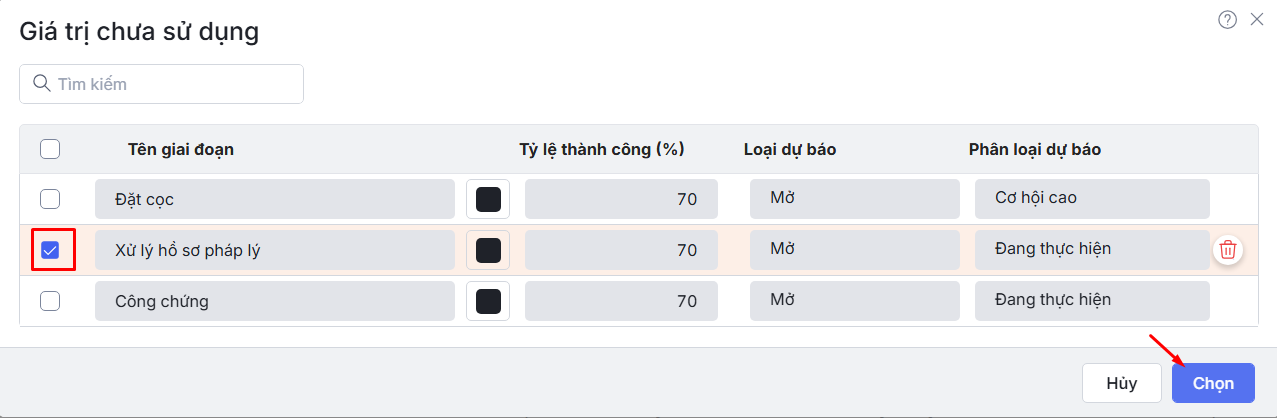Click the Hủy button
1277x418 pixels.
(x=1121, y=383)
